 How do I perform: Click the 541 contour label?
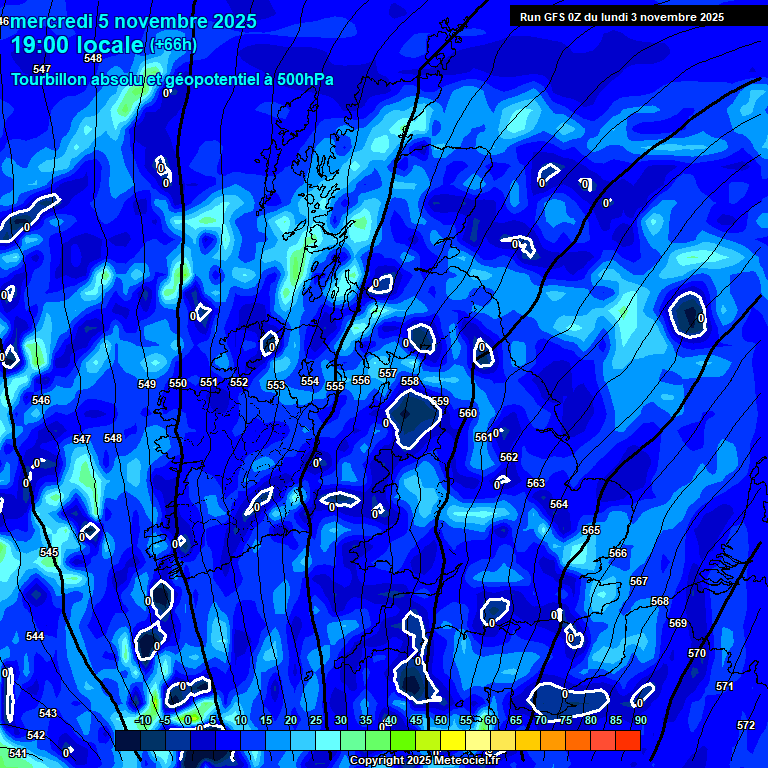pos(18,753)
